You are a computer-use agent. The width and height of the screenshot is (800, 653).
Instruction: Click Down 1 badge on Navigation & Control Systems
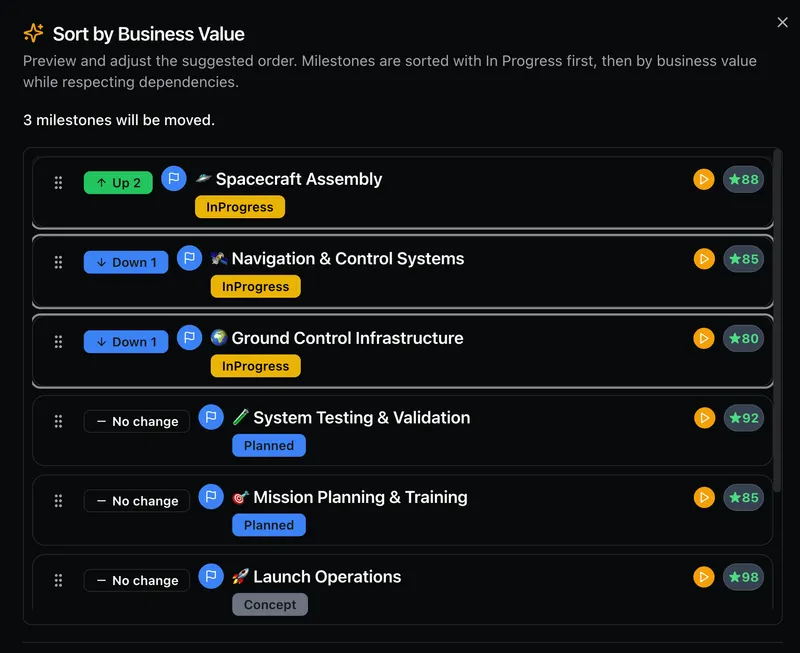126,262
